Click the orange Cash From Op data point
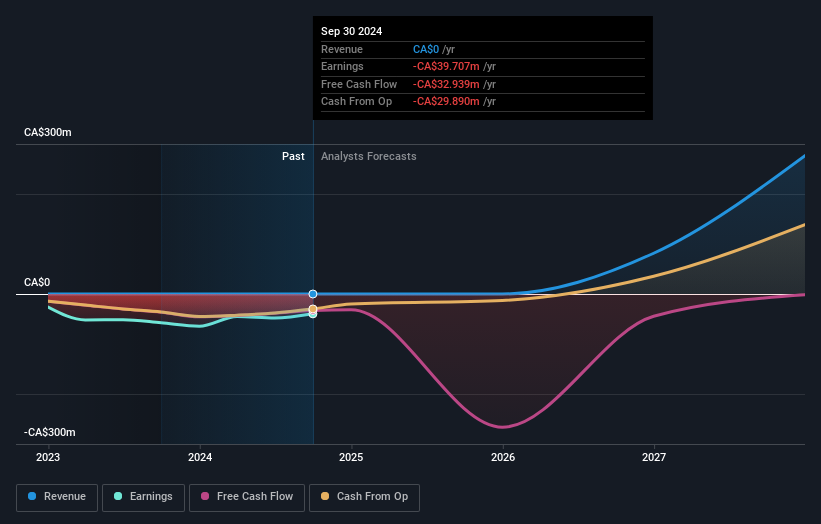Image resolution: width=821 pixels, height=524 pixels. [313, 309]
